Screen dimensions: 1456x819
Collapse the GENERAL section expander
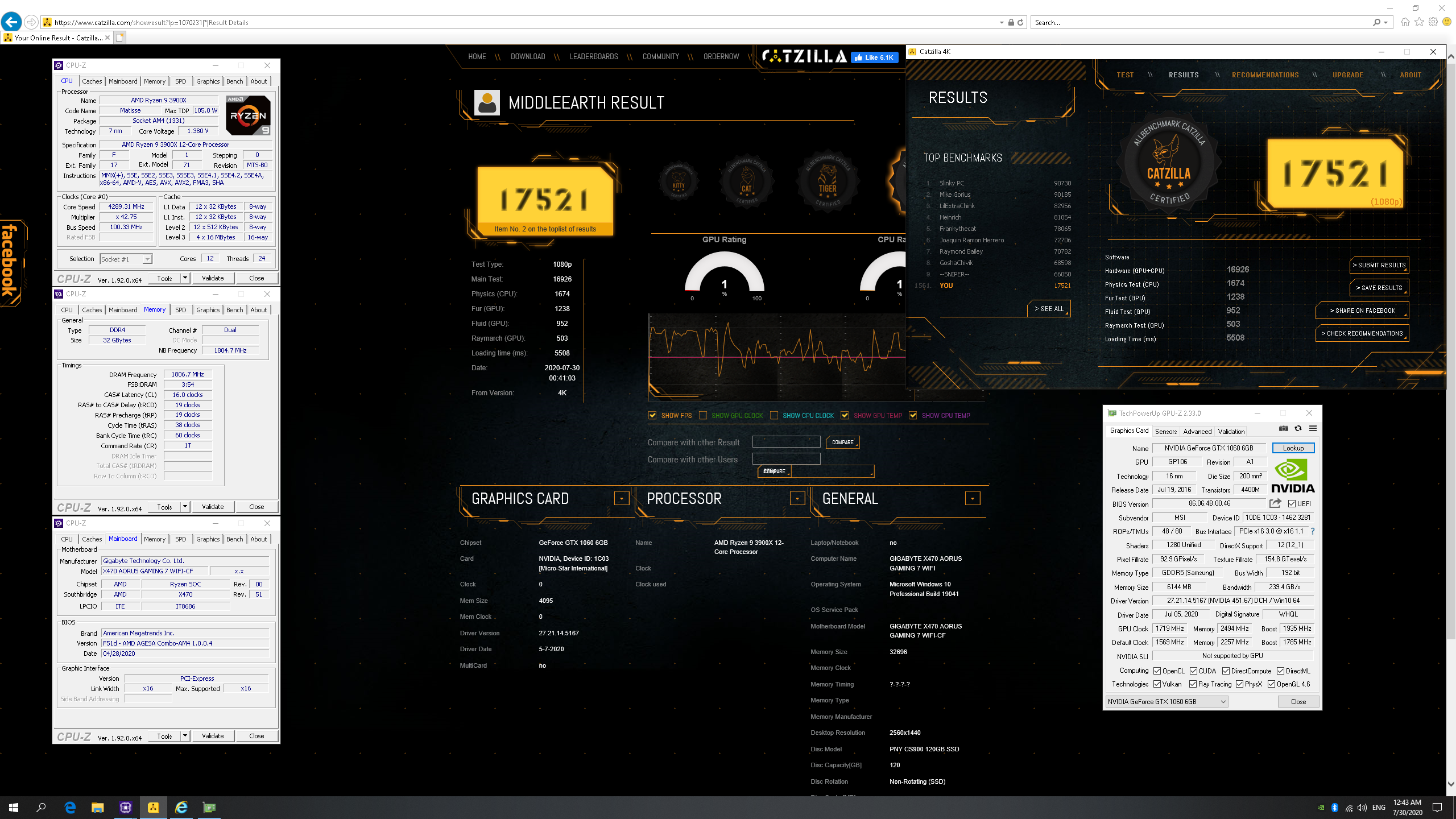973,499
